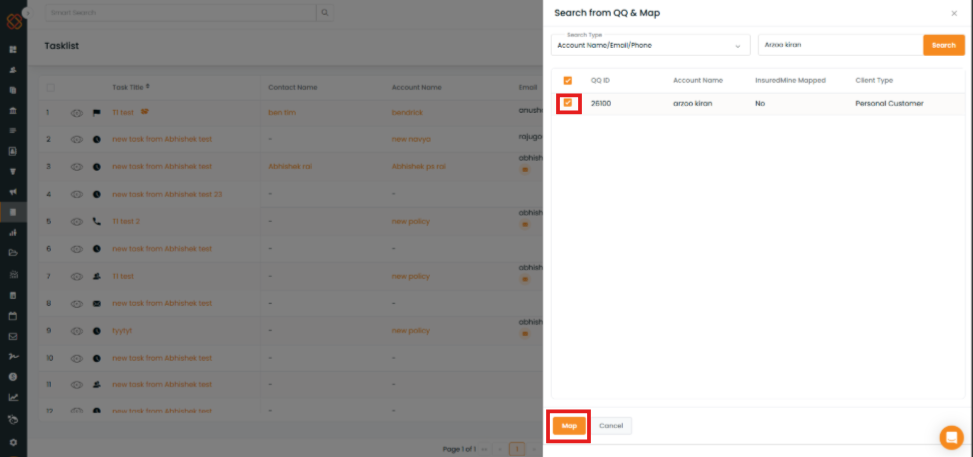The height and width of the screenshot is (457, 973).
Task: Tick the Tasklist header select-all checkbox
Action: click(x=50, y=88)
